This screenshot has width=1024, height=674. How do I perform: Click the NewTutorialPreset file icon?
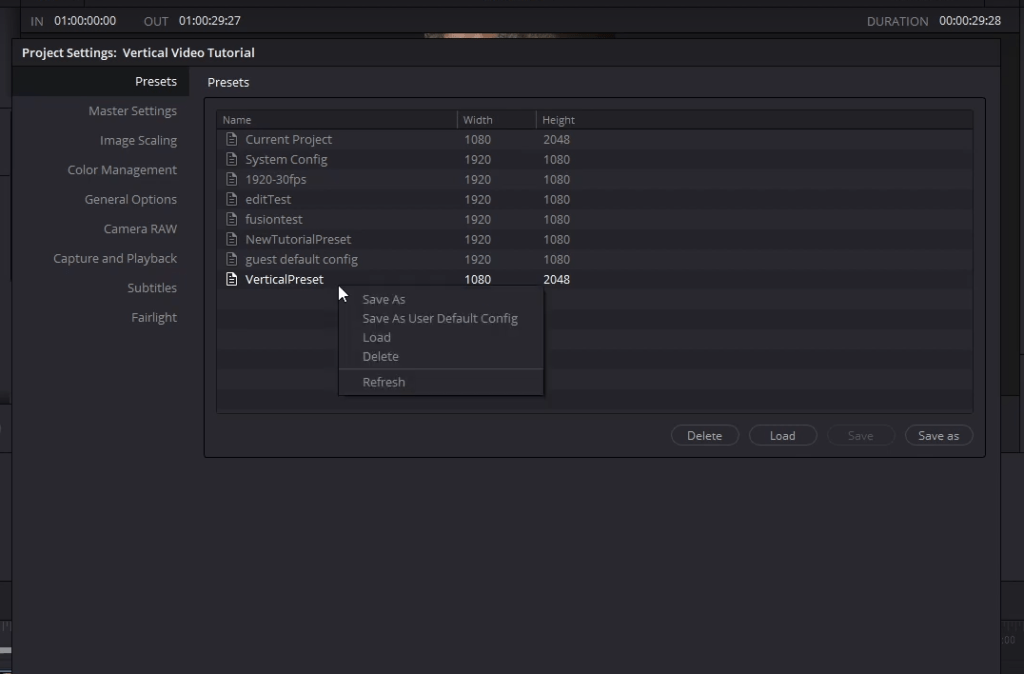click(x=231, y=239)
